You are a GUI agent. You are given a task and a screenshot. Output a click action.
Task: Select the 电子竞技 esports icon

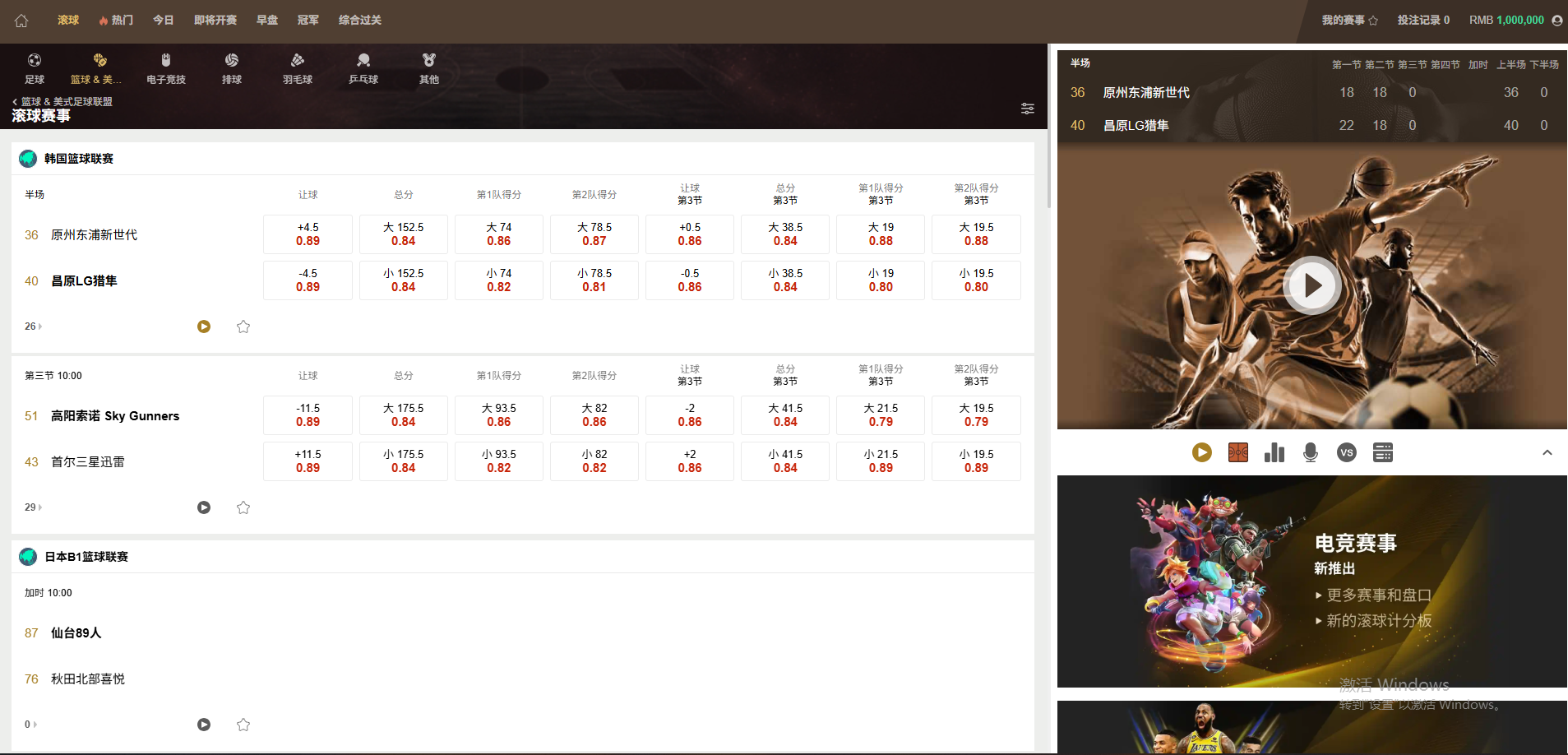pyautogui.click(x=166, y=67)
